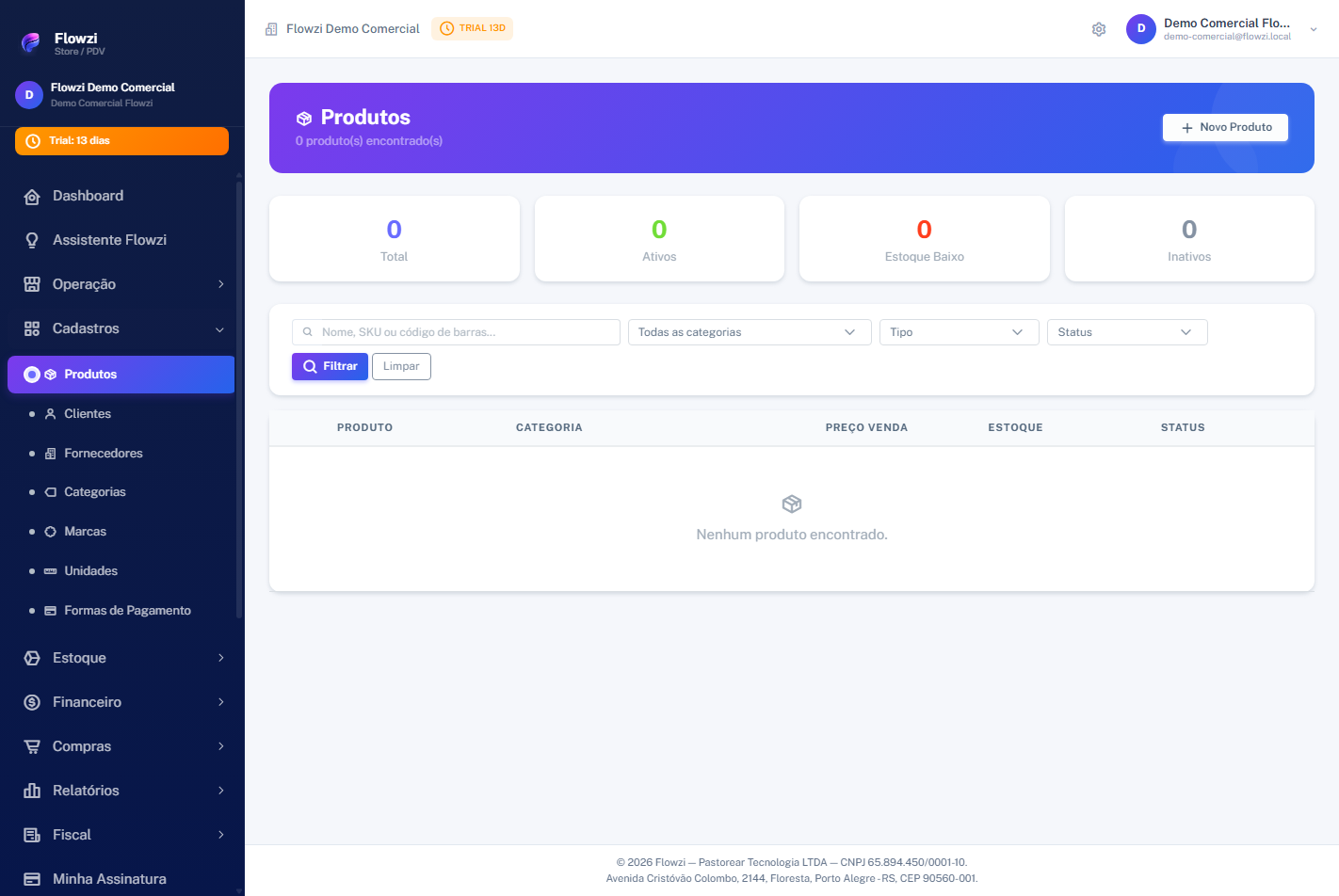
Task: Click the Categorias tag icon
Action: click(51, 492)
